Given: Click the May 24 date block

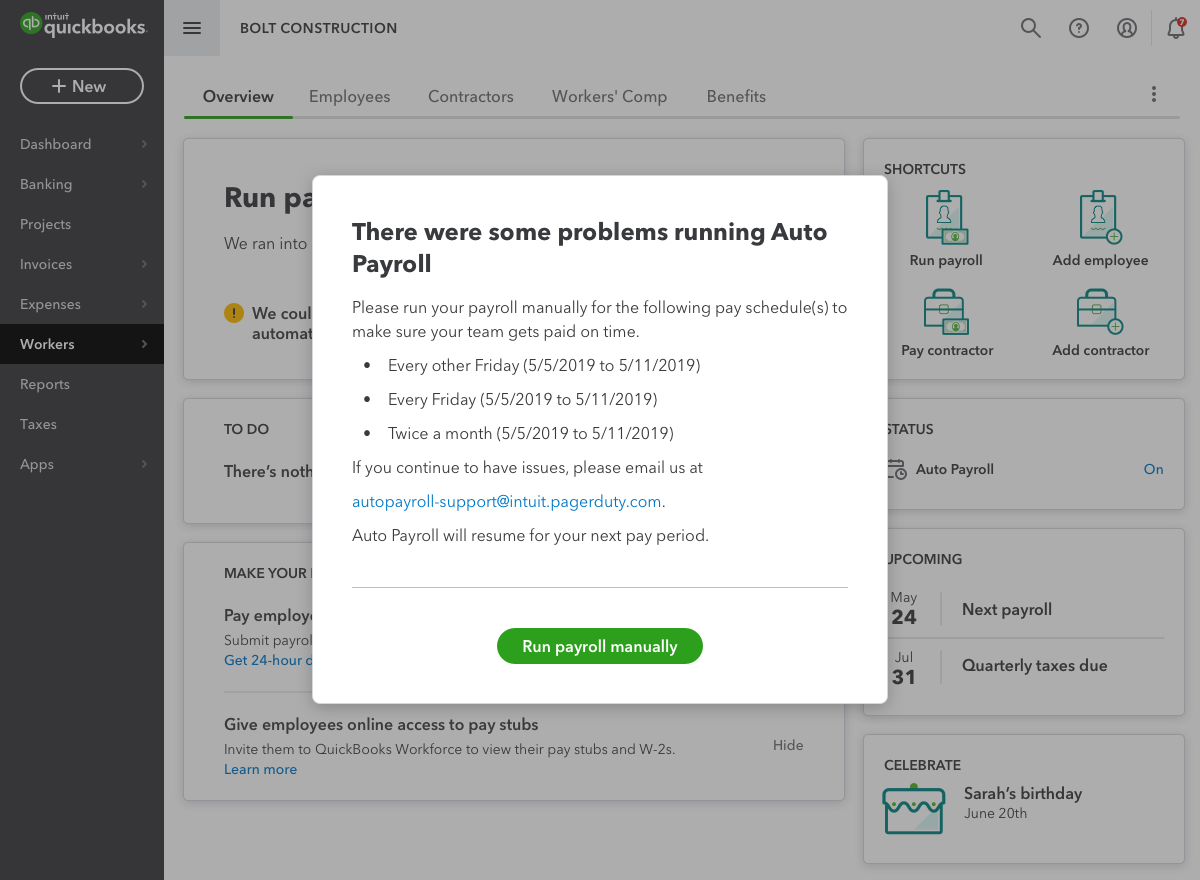Looking at the screenshot, I should [904, 609].
